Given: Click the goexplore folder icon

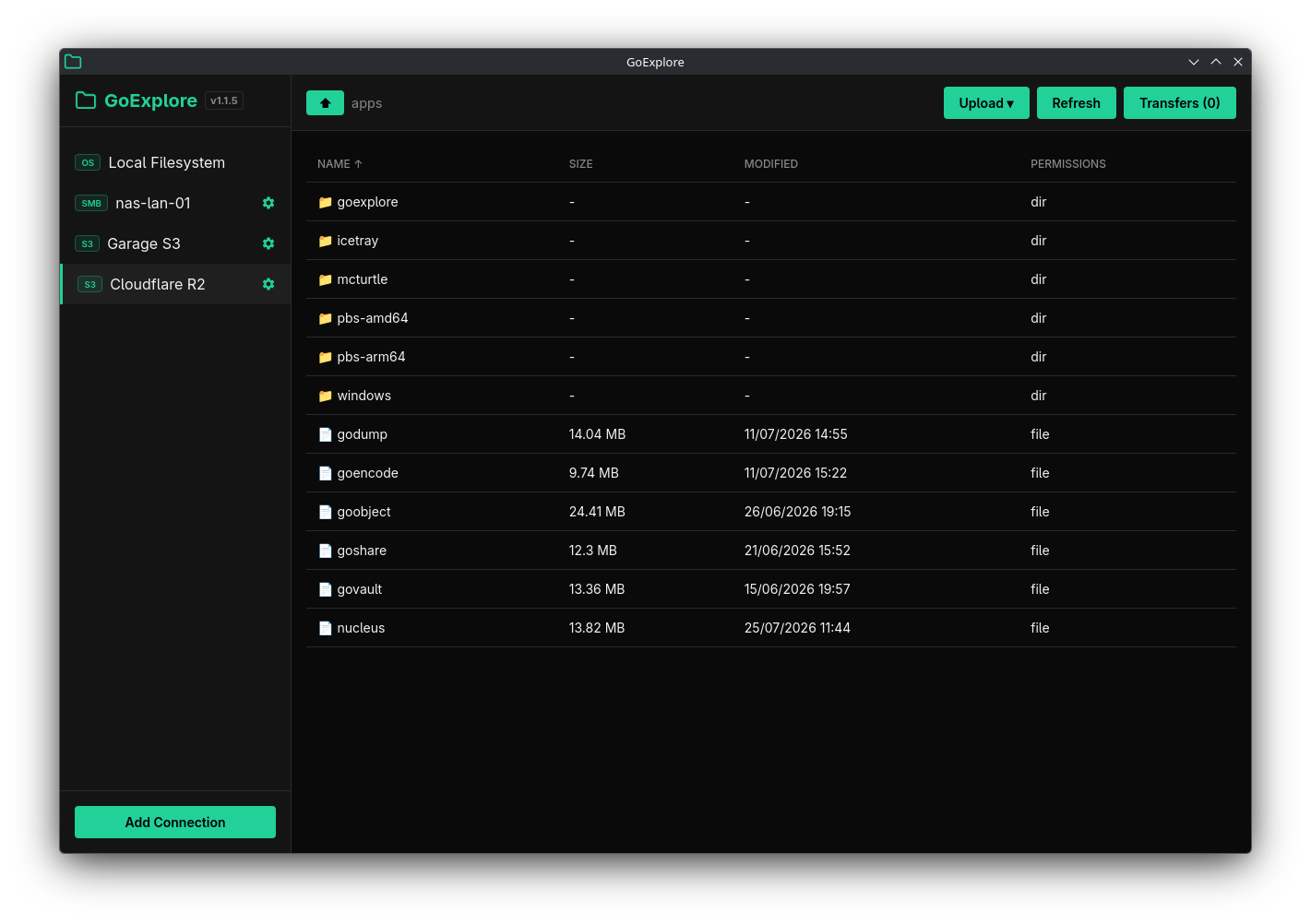Looking at the screenshot, I should click(x=325, y=202).
